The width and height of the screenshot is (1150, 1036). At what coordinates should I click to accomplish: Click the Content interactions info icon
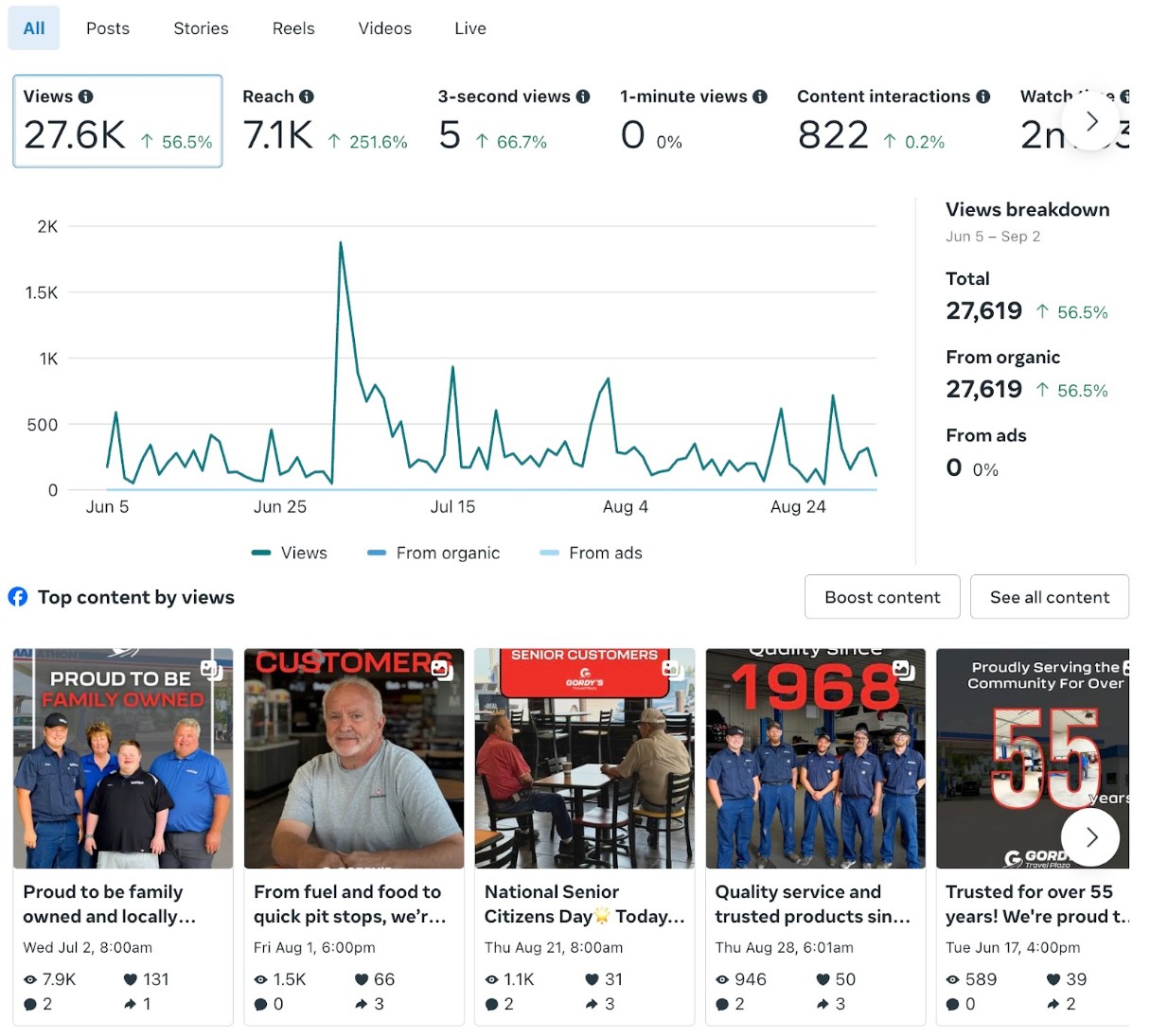coord(982,97)
